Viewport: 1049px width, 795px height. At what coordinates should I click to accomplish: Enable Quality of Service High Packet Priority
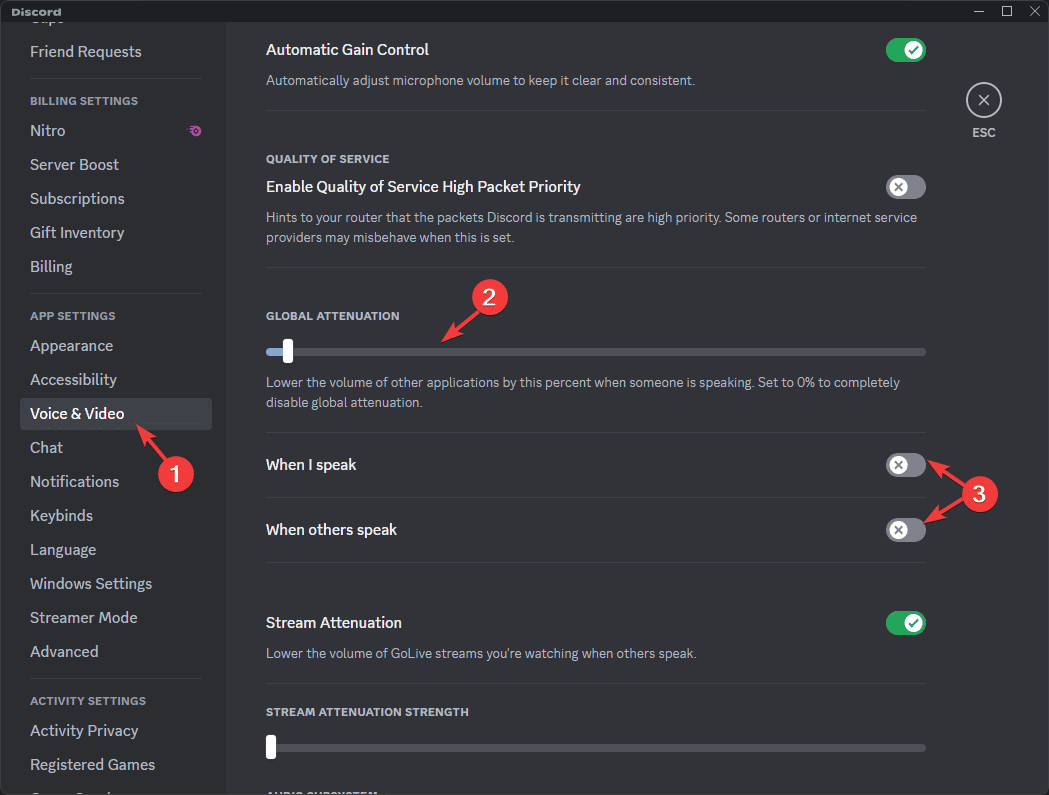(905, 187)
